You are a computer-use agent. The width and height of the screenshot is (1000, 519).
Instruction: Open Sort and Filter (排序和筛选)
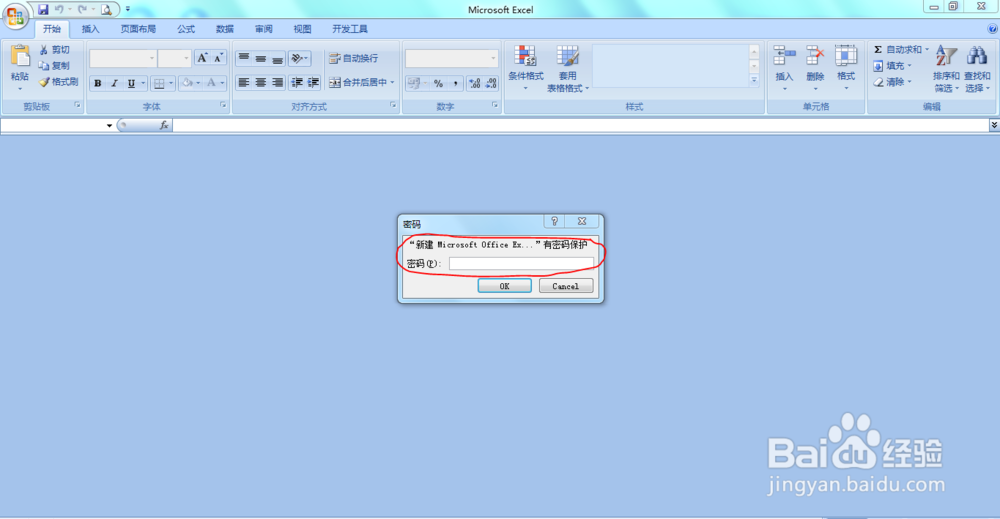946,69
